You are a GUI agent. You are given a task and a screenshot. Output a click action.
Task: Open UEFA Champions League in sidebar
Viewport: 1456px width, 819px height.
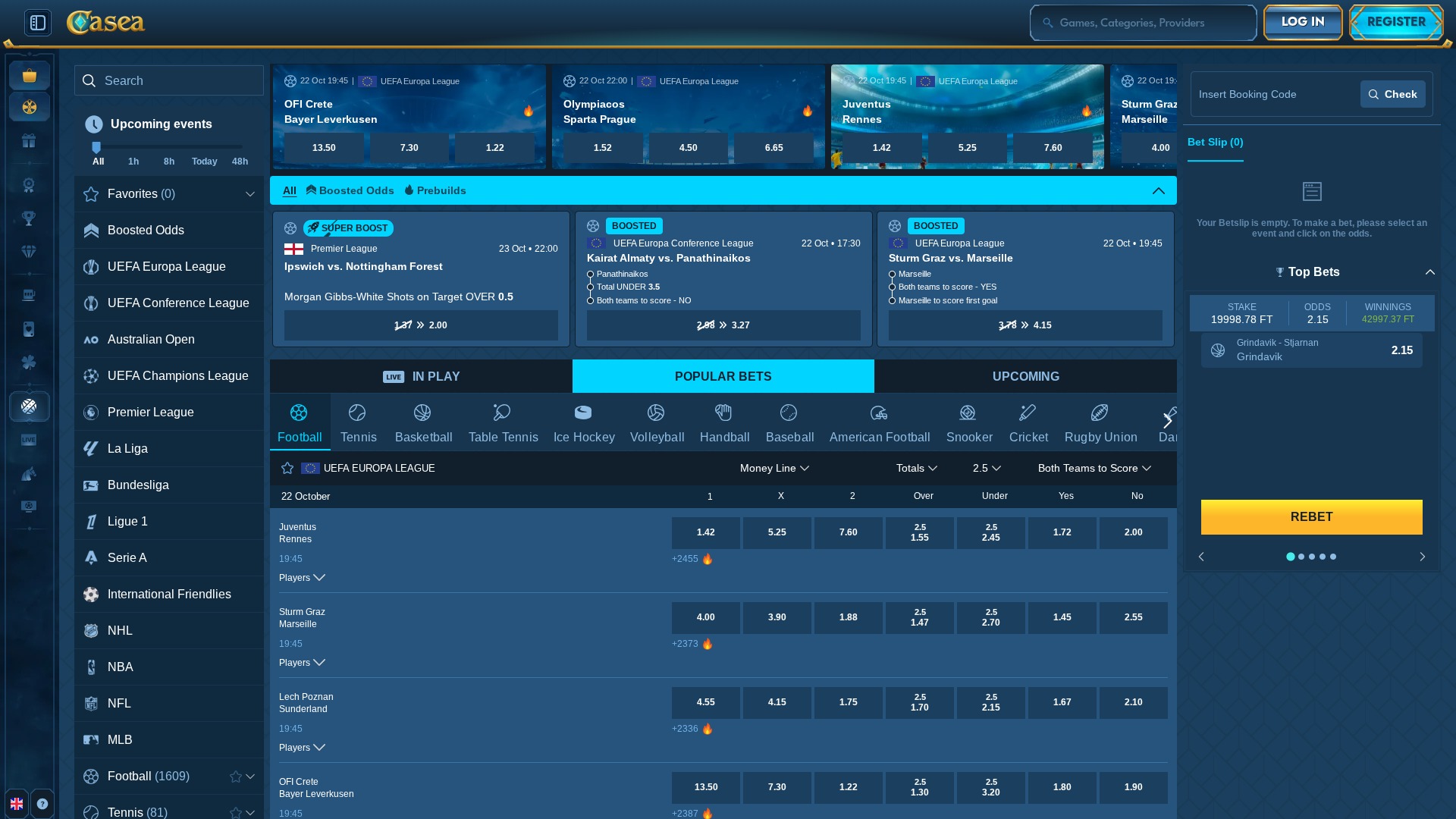[169, 376]
